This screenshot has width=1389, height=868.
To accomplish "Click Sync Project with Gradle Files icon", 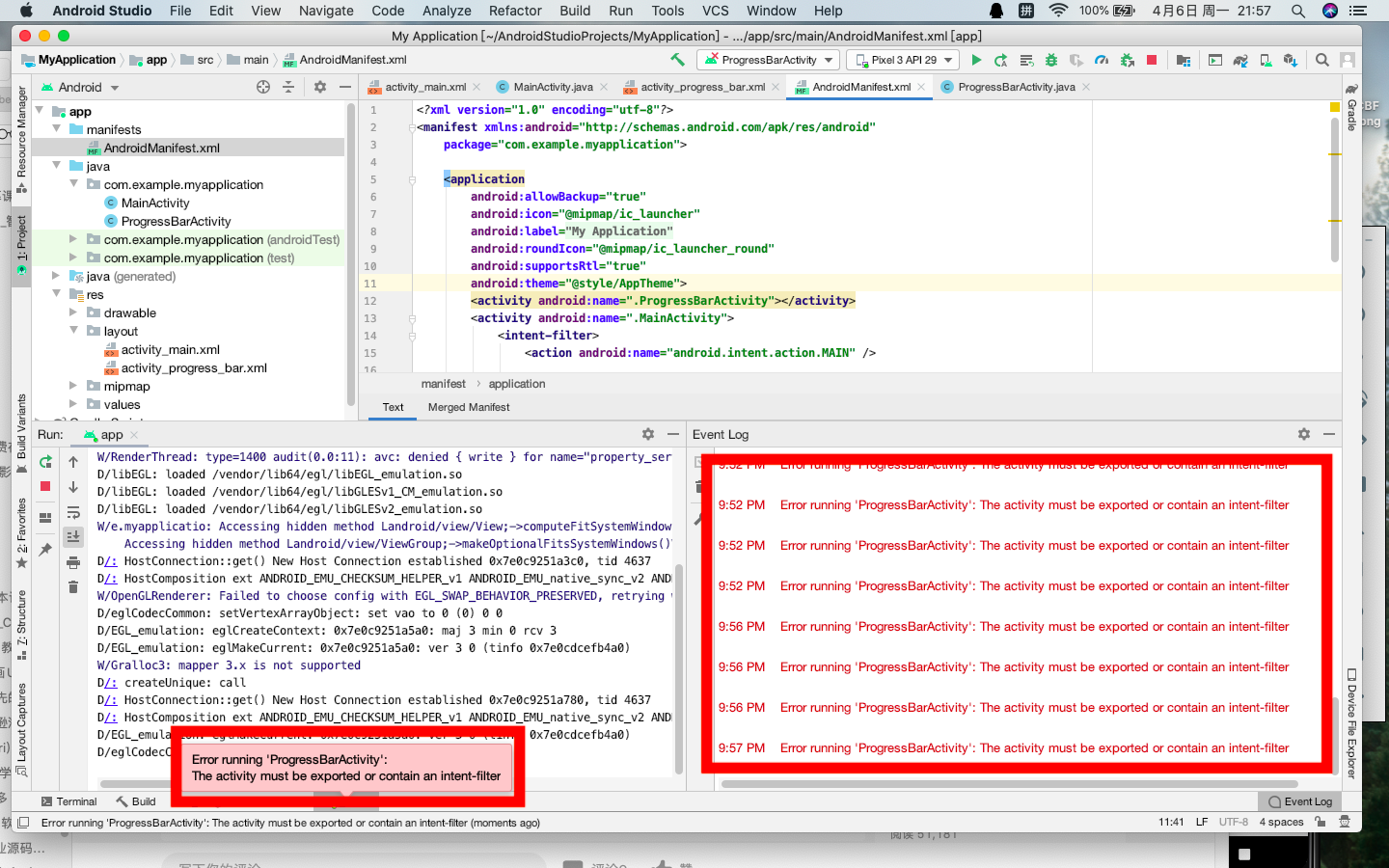I will [1240, 60].
